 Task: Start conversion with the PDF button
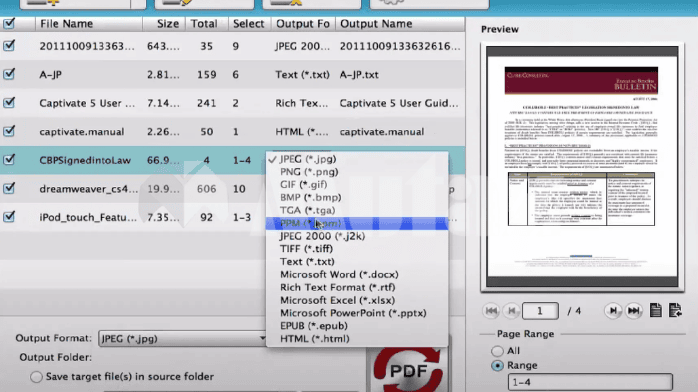pyautogui.click(x=408, y=370)
